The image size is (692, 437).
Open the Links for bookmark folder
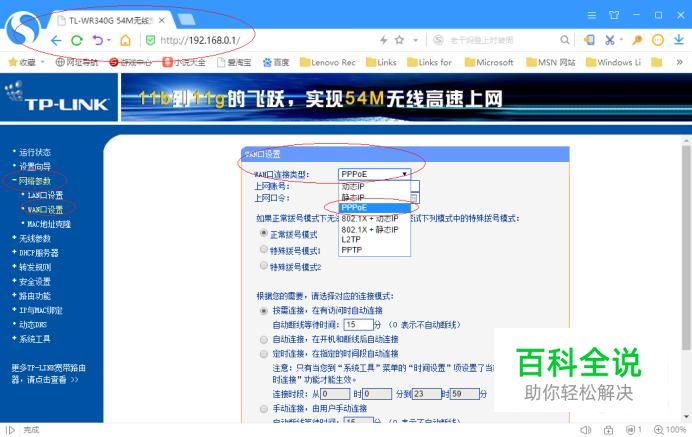[429, 62]
